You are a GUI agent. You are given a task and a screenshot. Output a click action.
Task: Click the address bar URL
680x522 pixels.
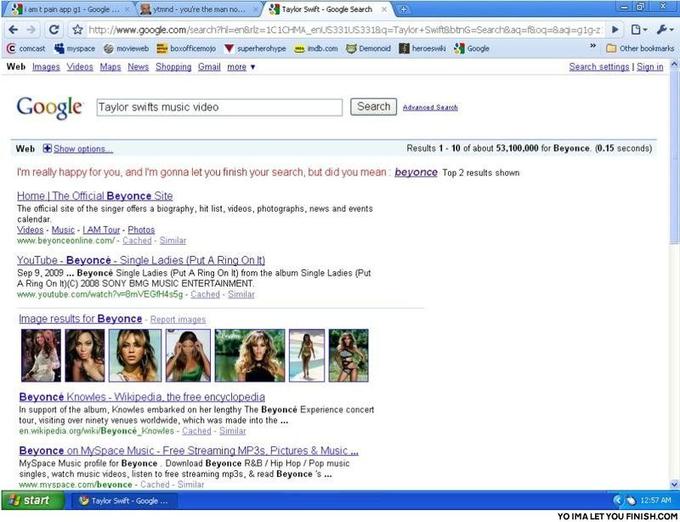pos(344,30)
